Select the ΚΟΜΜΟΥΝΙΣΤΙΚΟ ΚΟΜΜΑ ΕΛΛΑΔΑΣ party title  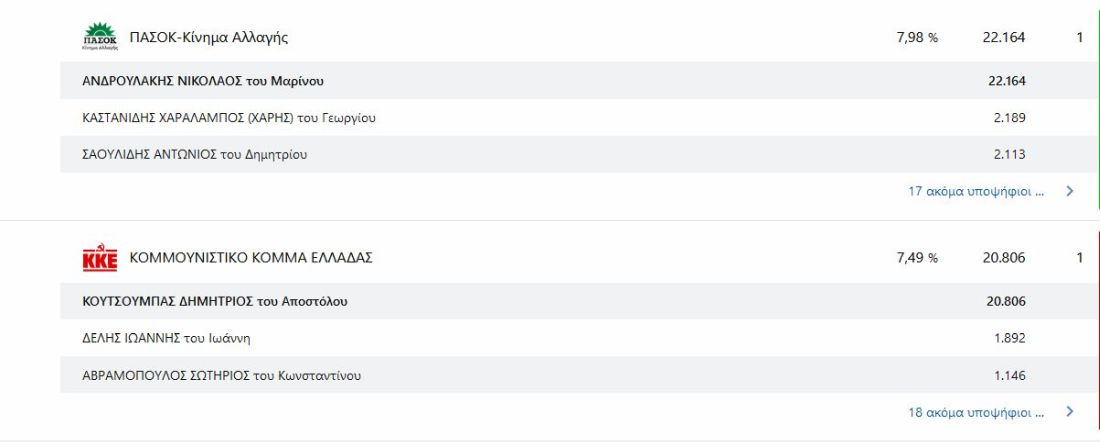point(251,258)
